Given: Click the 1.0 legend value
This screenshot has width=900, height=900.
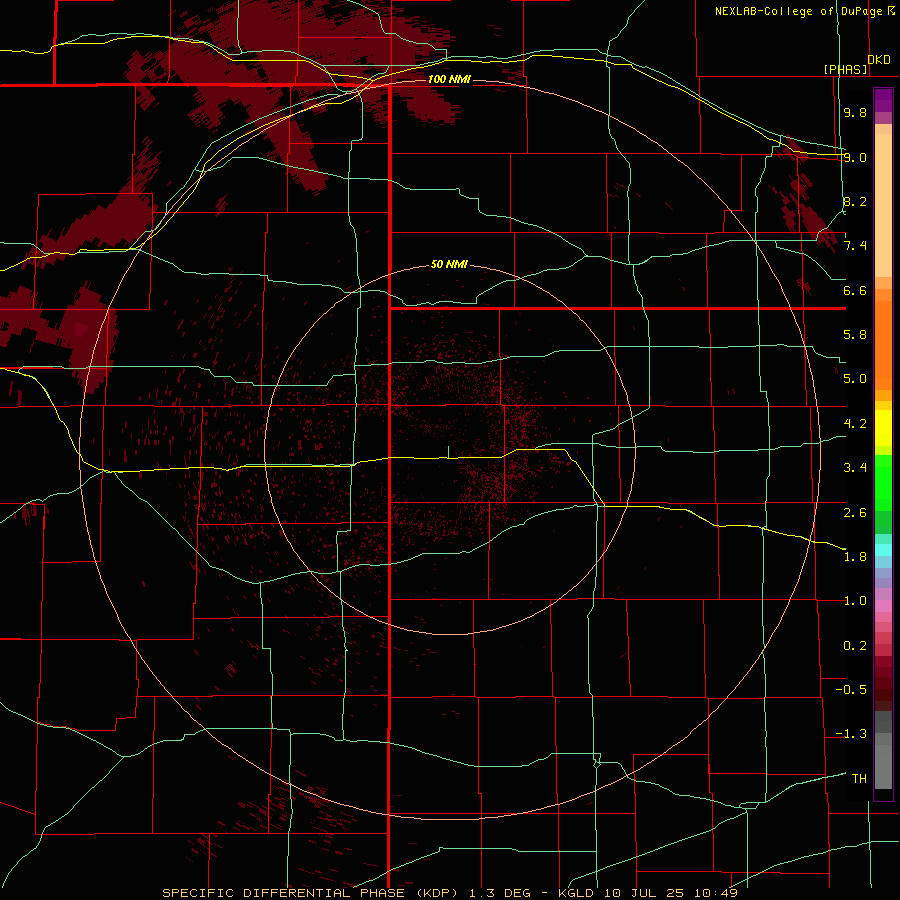Looking at the screenshot, I should 855,601.
